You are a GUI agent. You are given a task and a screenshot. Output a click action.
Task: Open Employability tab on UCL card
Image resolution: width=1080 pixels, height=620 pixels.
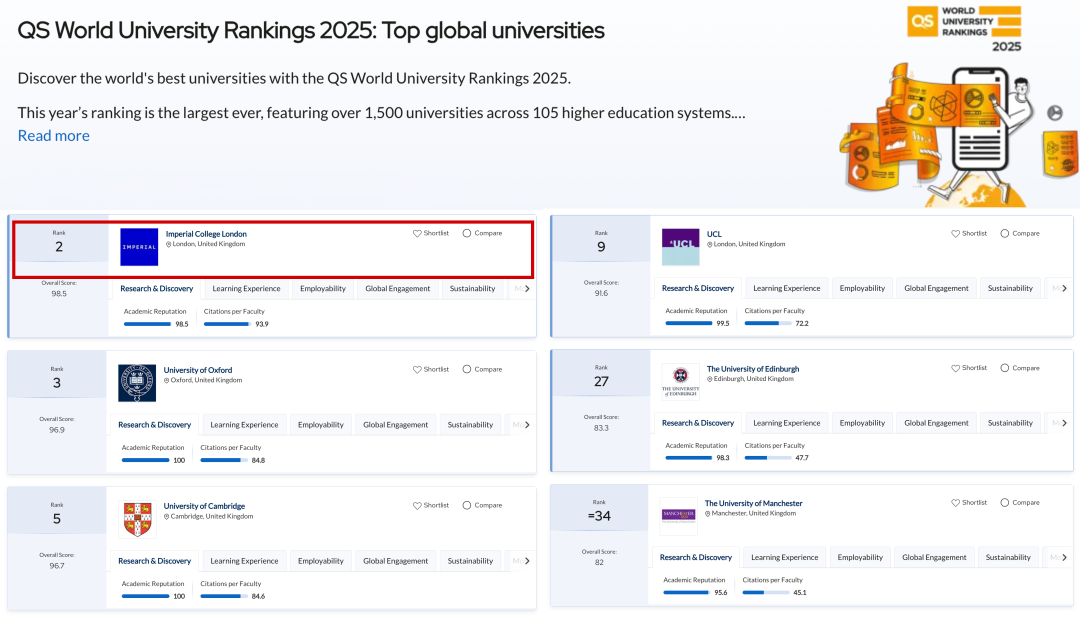[862, 289]
